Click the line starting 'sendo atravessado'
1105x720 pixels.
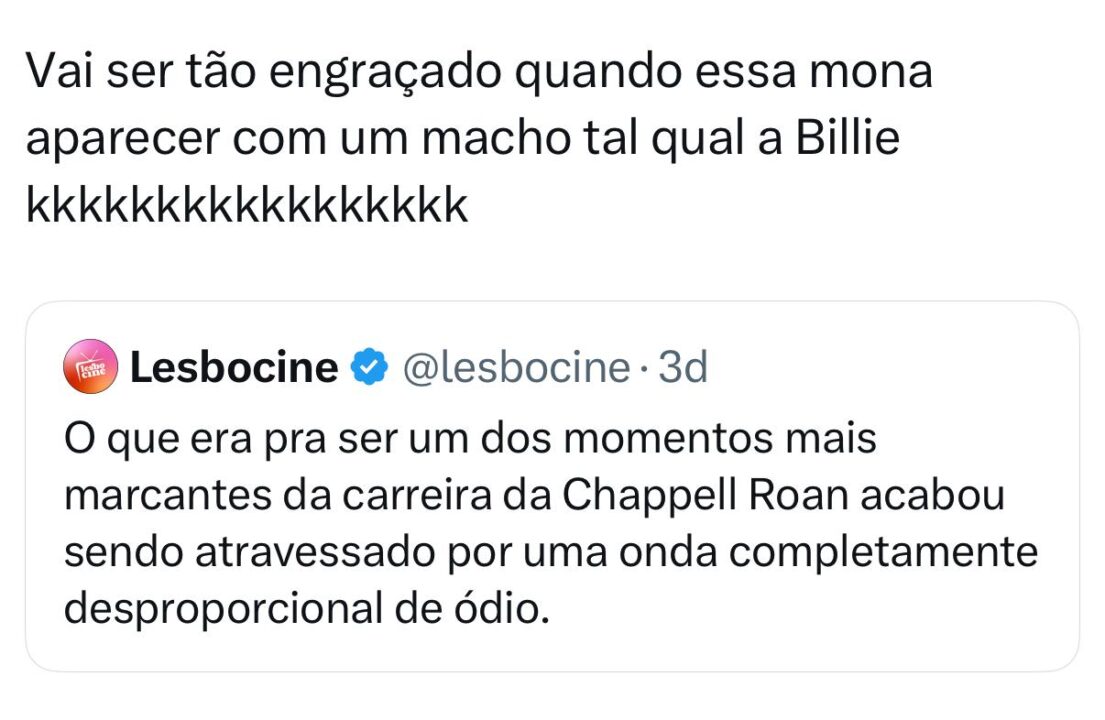[x=551, y=552]
